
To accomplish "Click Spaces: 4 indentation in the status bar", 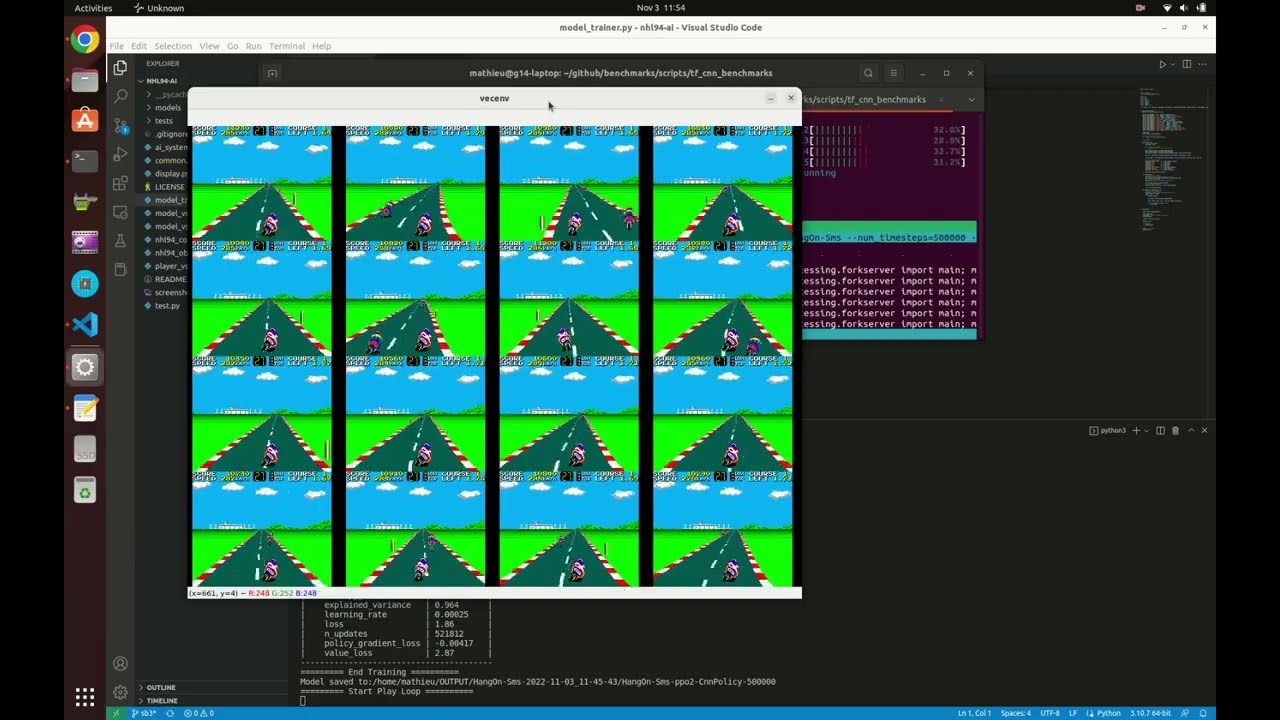I will click(1016, 713).
